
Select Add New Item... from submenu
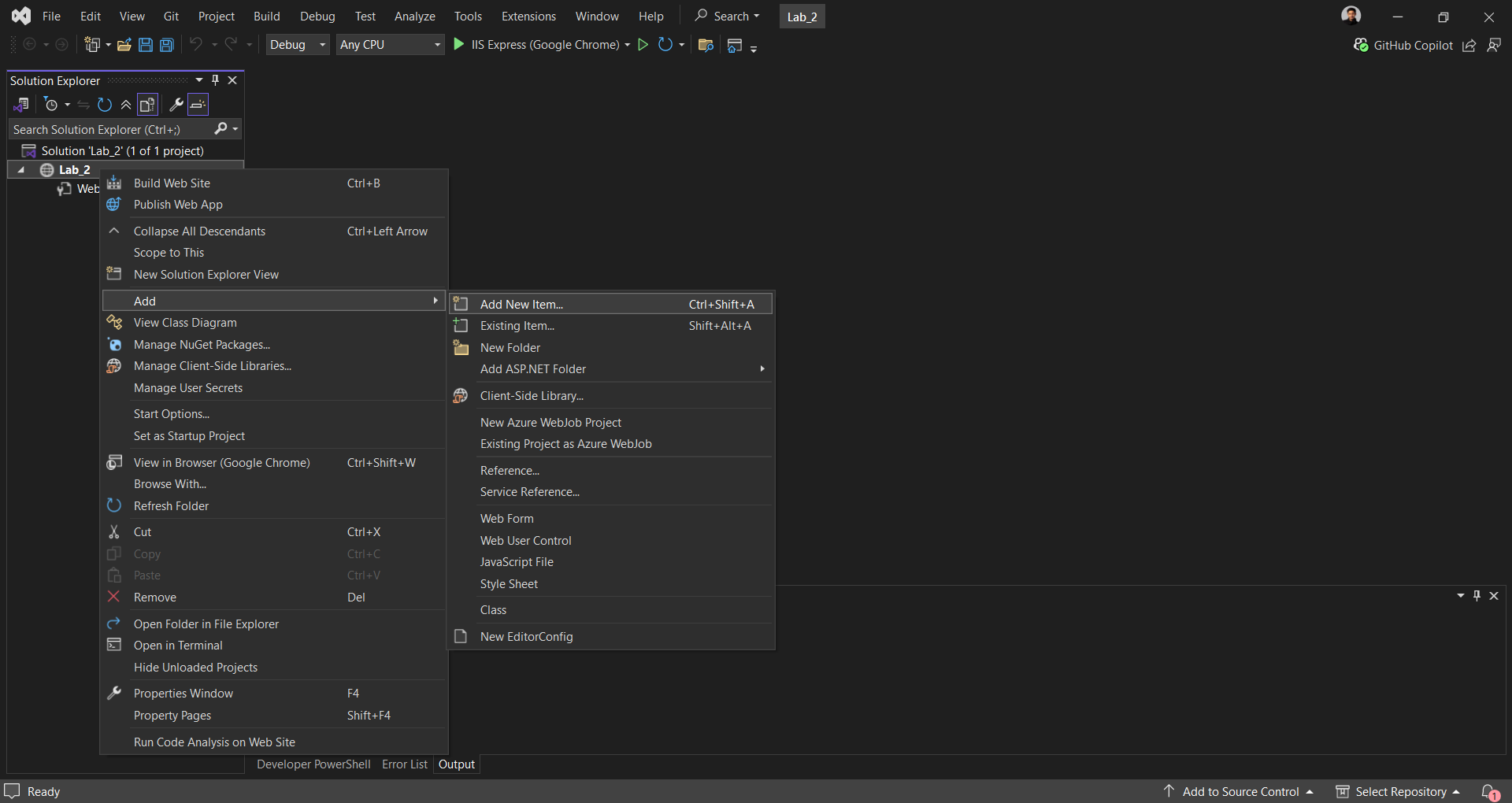pos(610,305)
